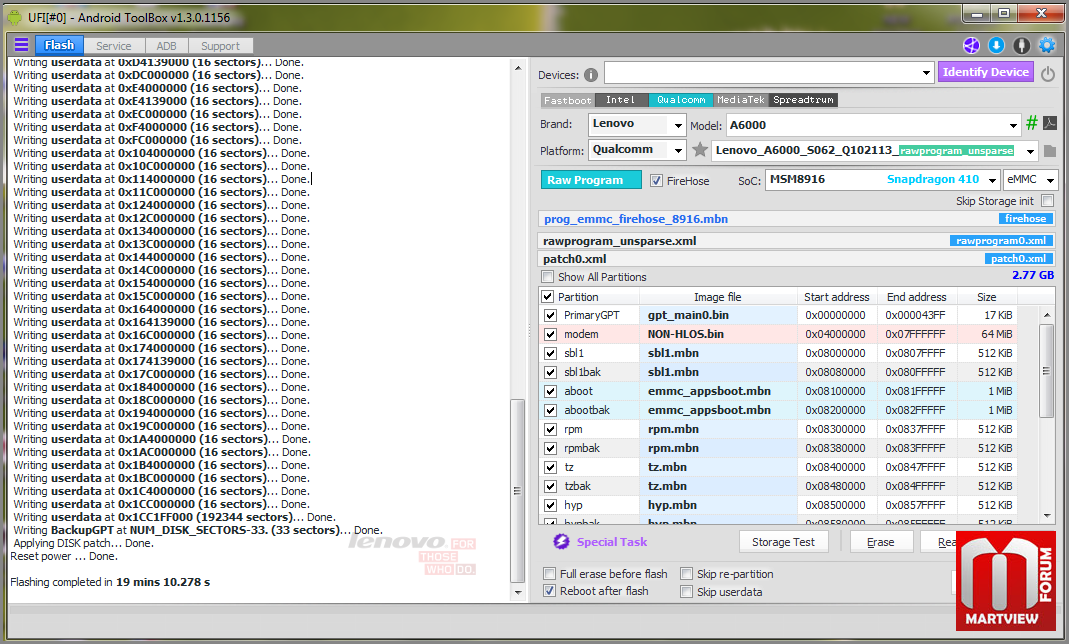The height and width of the screenshot is (644, 1069).
Task: Click the green hash icon
Action: pyautogui.click(x=1032, y=123)
